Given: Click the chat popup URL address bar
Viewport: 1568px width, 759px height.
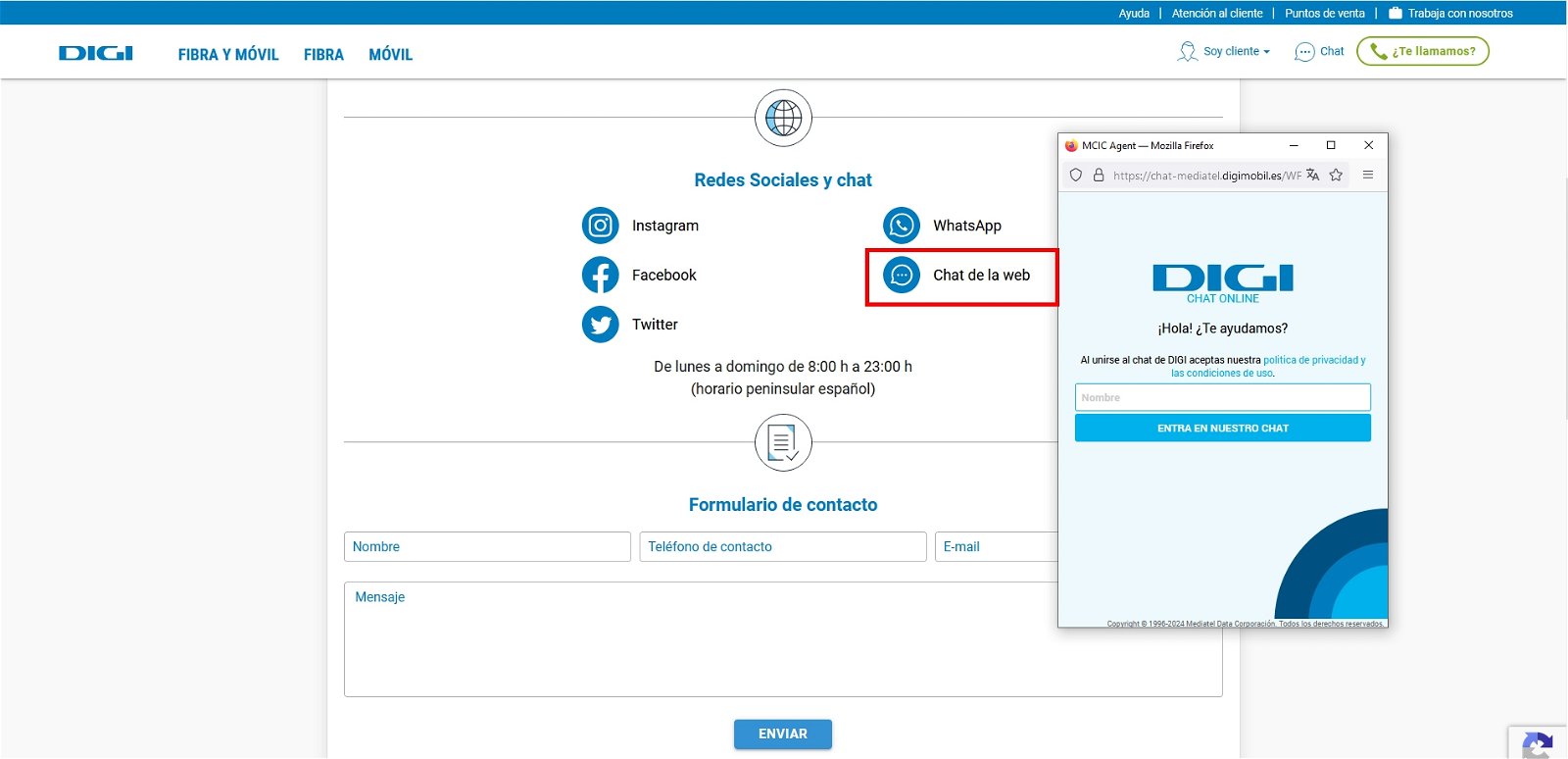Looking at the screenshot, I should pos(1206,176).
